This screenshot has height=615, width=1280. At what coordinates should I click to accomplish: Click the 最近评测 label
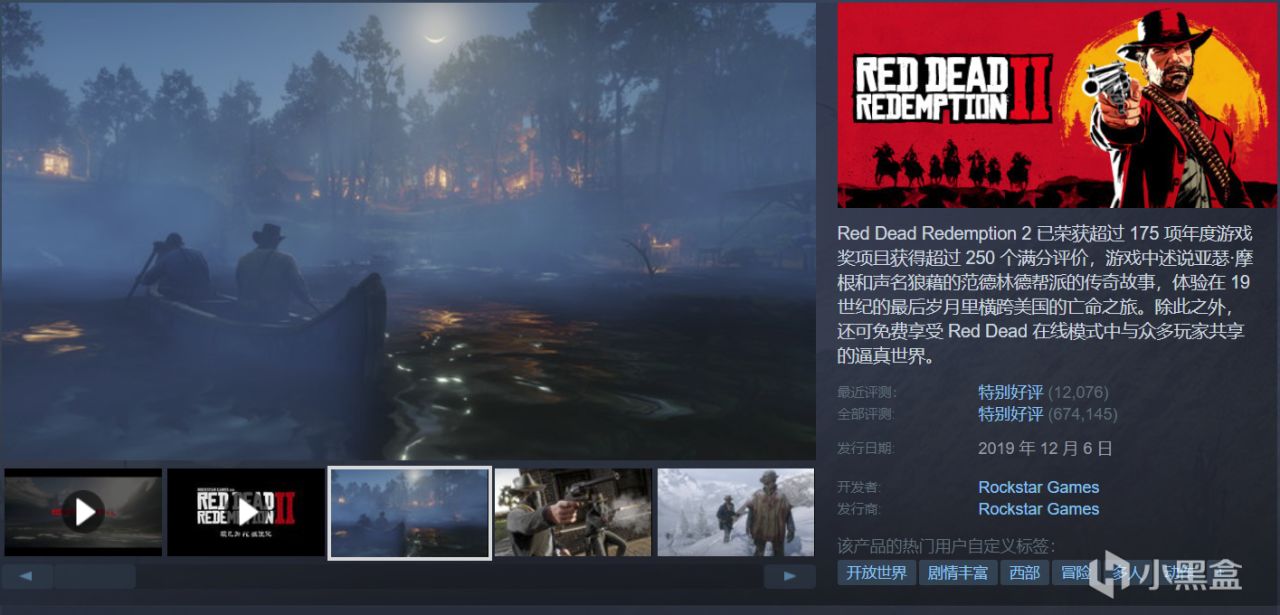tap(867, 392)
